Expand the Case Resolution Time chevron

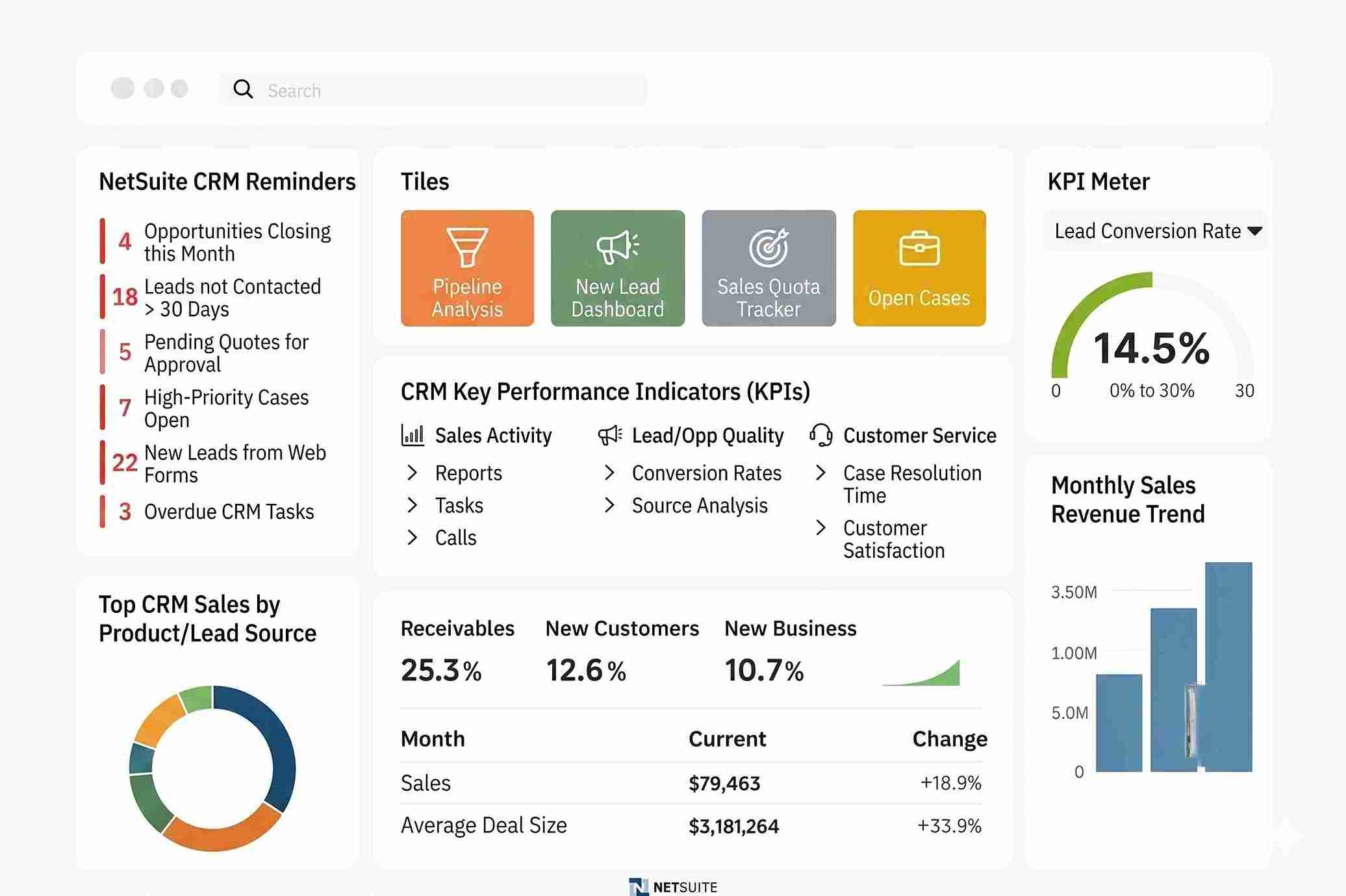point(820,473)
